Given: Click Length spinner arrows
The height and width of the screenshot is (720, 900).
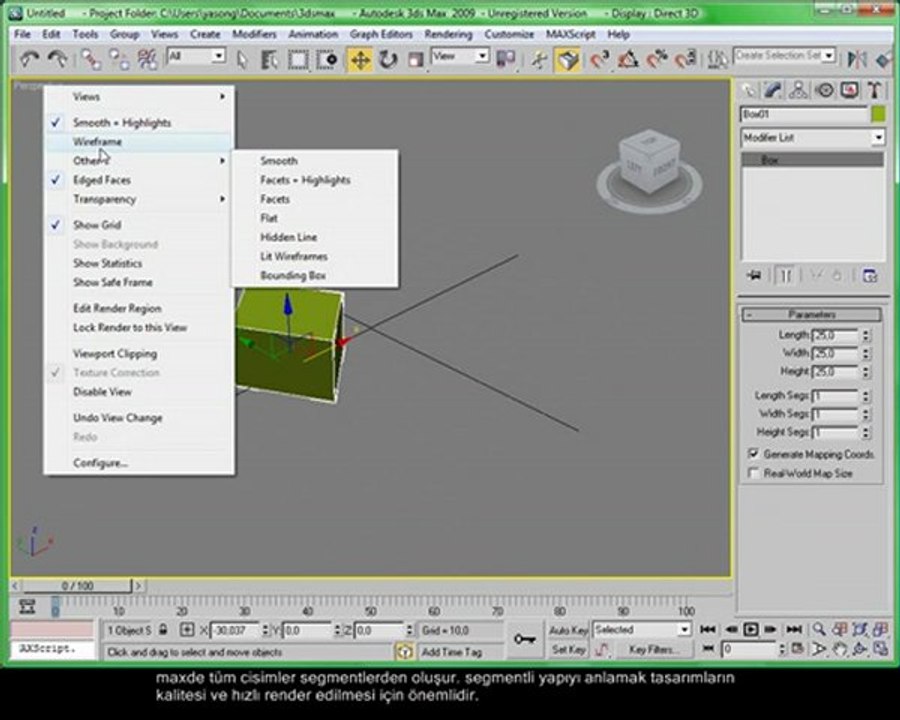Looking at the screenshot, I should 866,335.
